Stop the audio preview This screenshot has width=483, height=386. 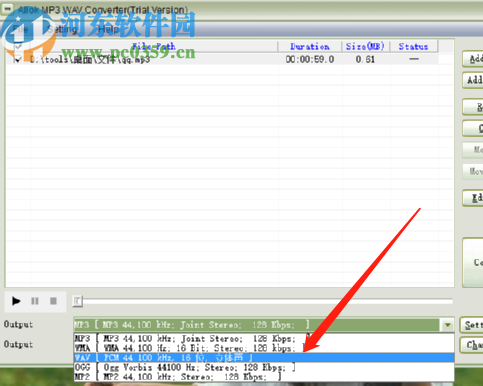(x=53, y=301)
